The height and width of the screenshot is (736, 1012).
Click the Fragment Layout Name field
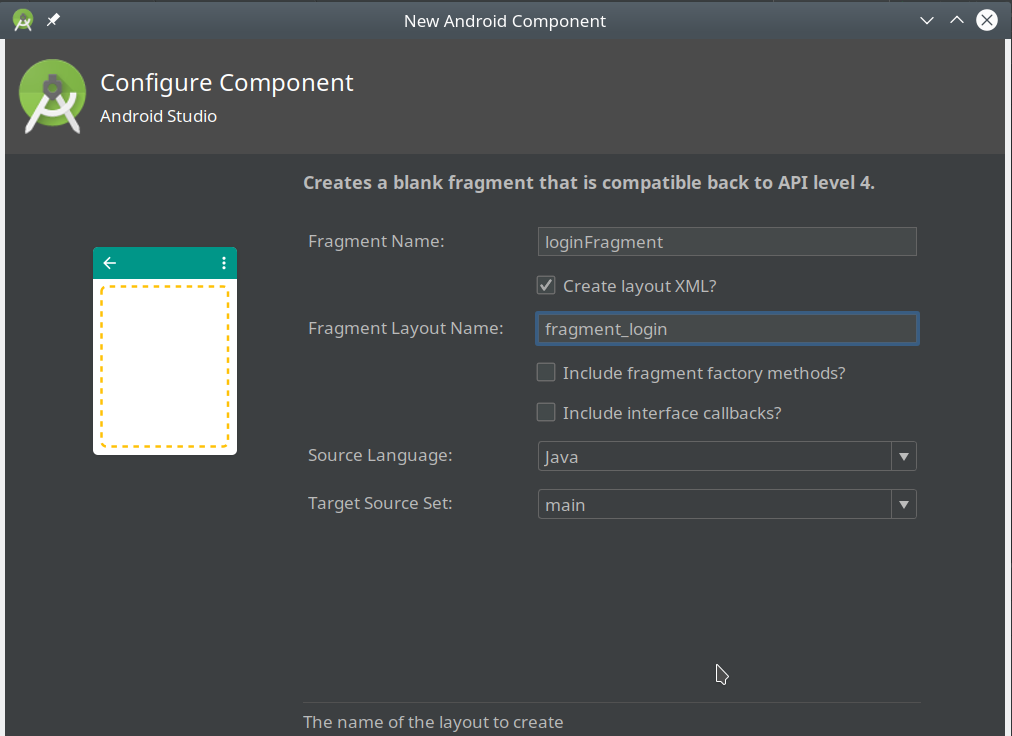(x=727, y=329)
